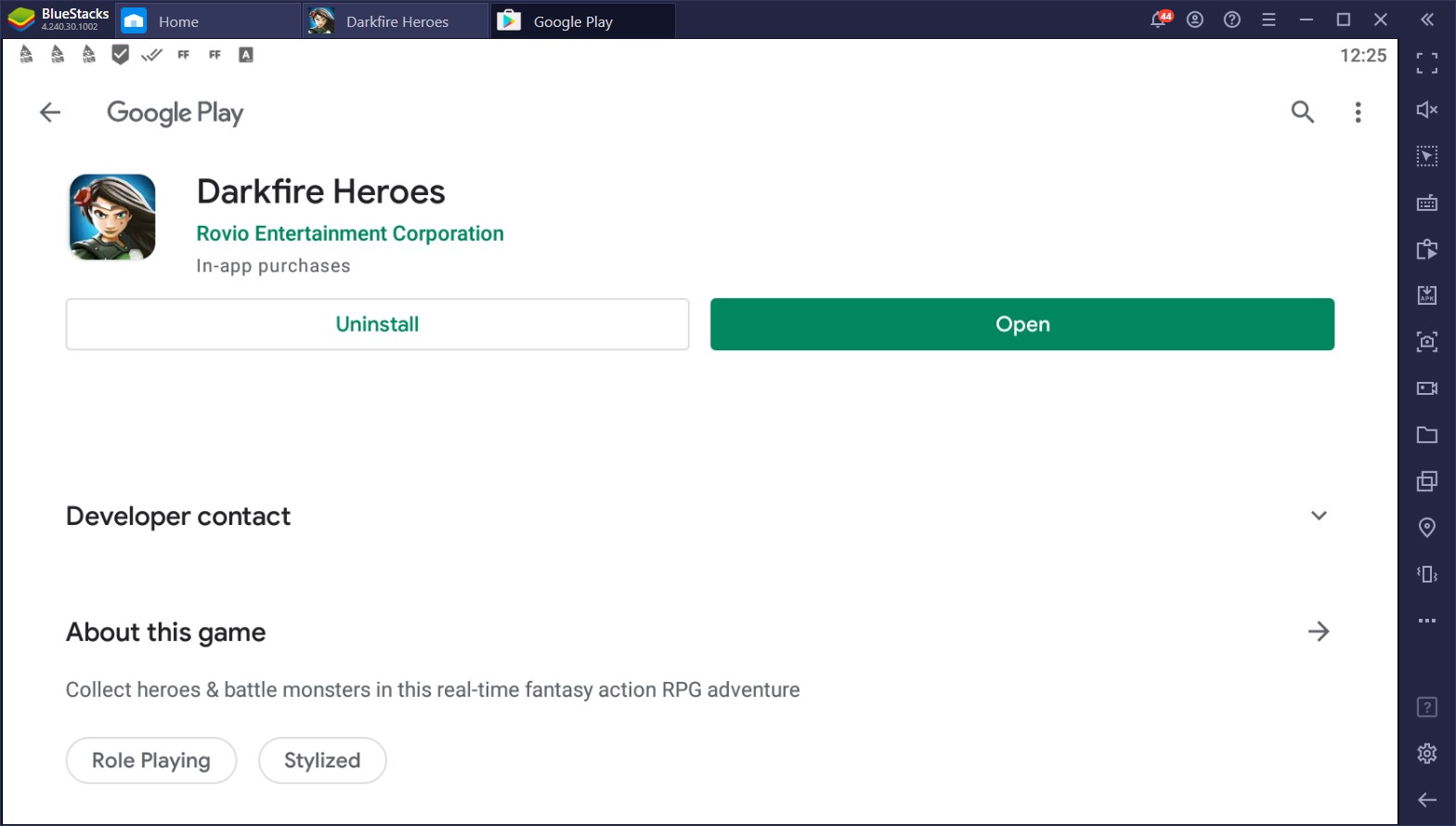Click the 12:25 clock in status bar

[1363, 55]
